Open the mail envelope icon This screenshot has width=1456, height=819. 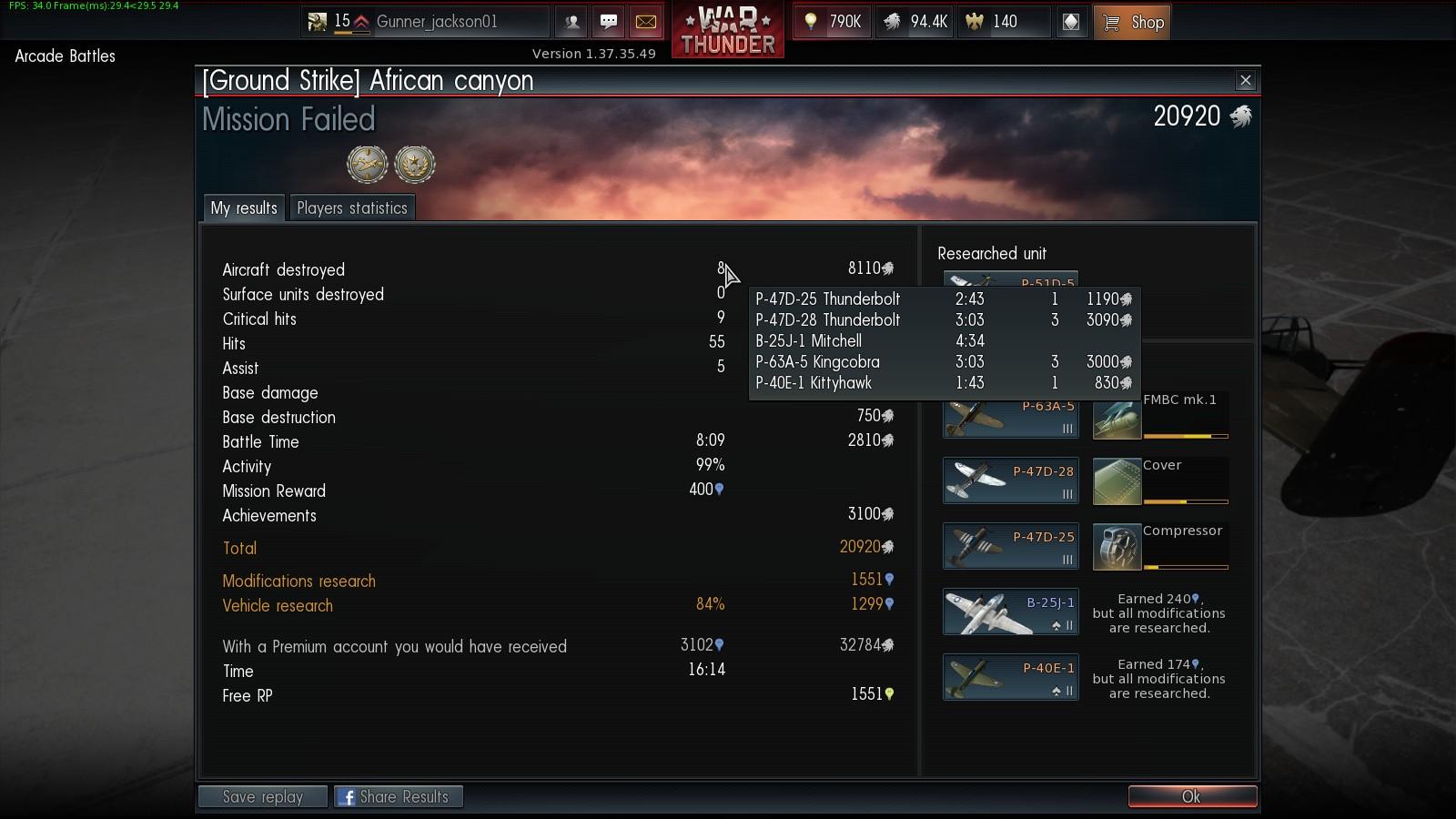click(x=646, y=22)
